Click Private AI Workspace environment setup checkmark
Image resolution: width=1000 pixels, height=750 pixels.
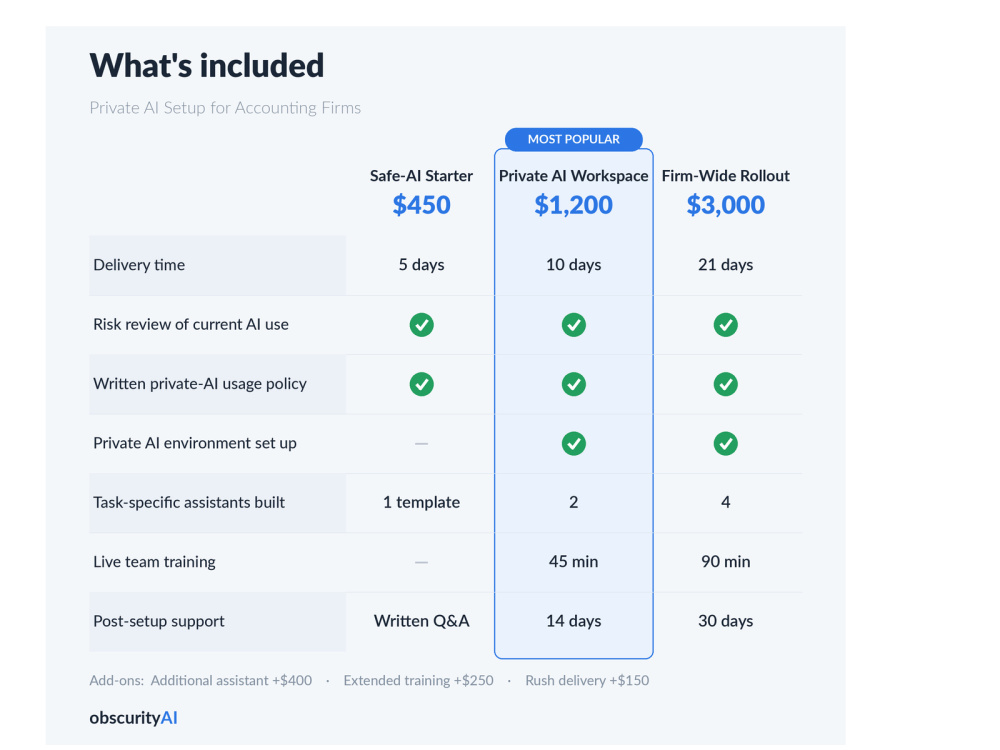[x=573, y=443]
